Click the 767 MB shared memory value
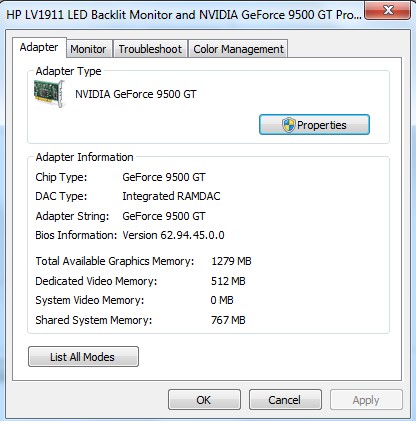Image resolution: width=416 pixels, height=421 pixels. coord(228,320)
